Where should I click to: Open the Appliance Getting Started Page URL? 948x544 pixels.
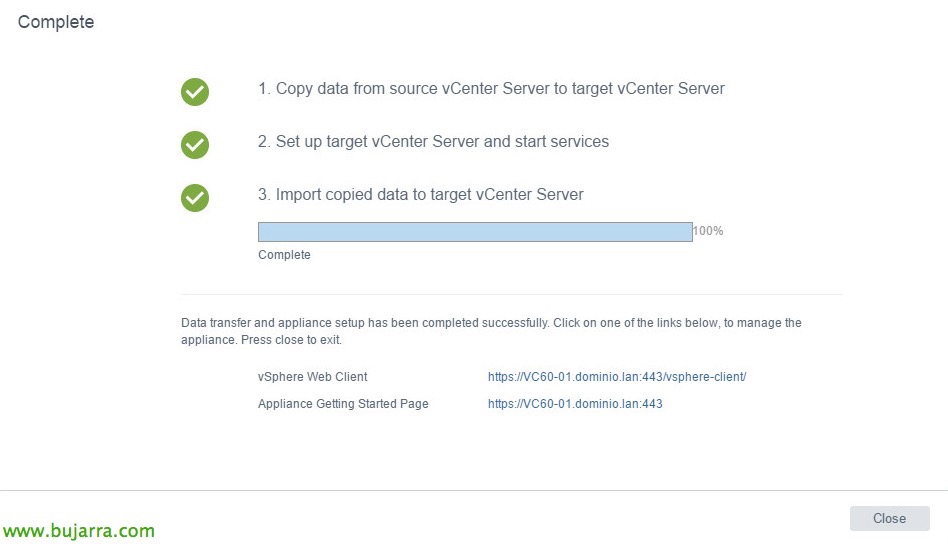575,404
